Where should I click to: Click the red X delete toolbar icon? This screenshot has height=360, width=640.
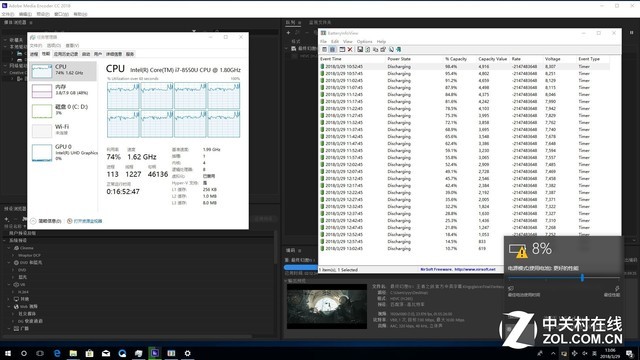(x=350, y=49)
